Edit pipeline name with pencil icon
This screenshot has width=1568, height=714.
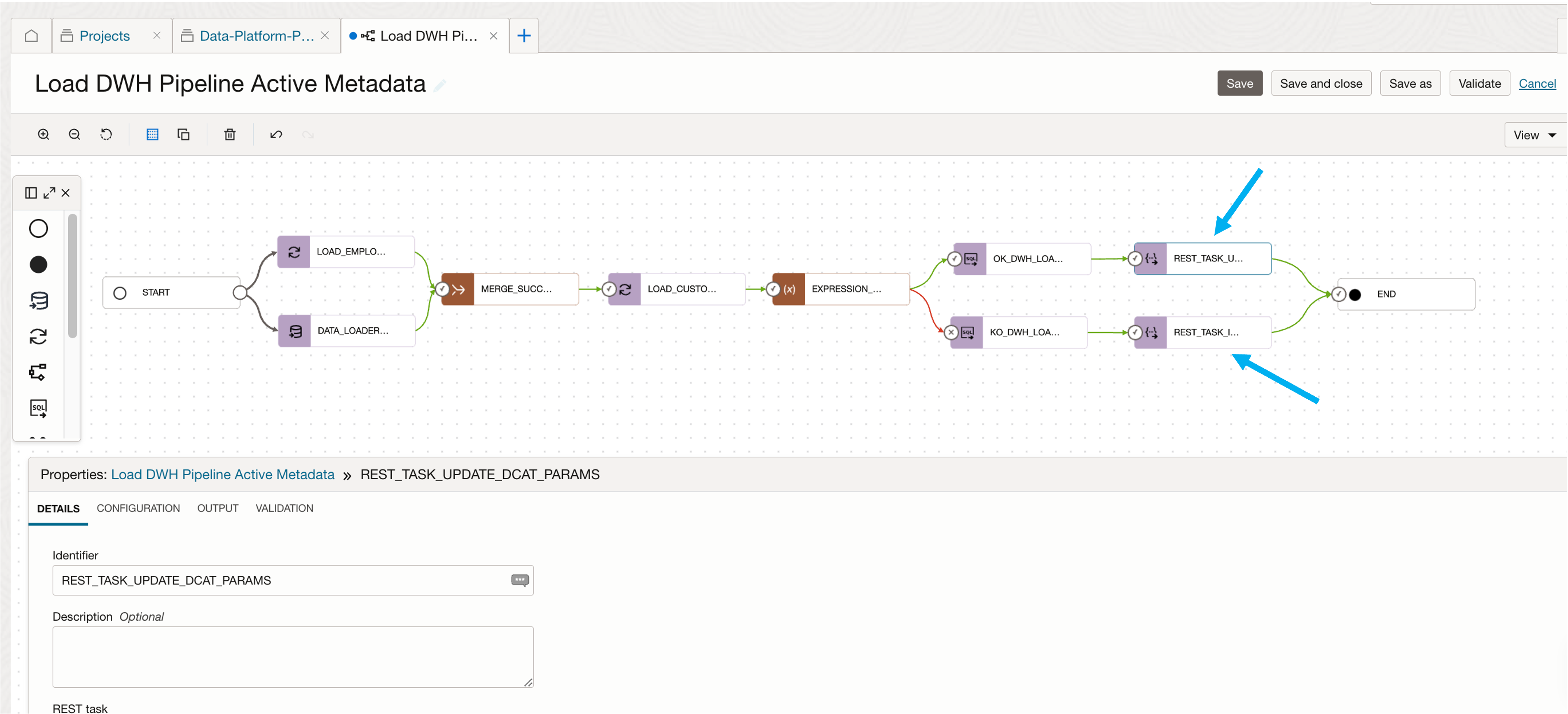[440, 85]
